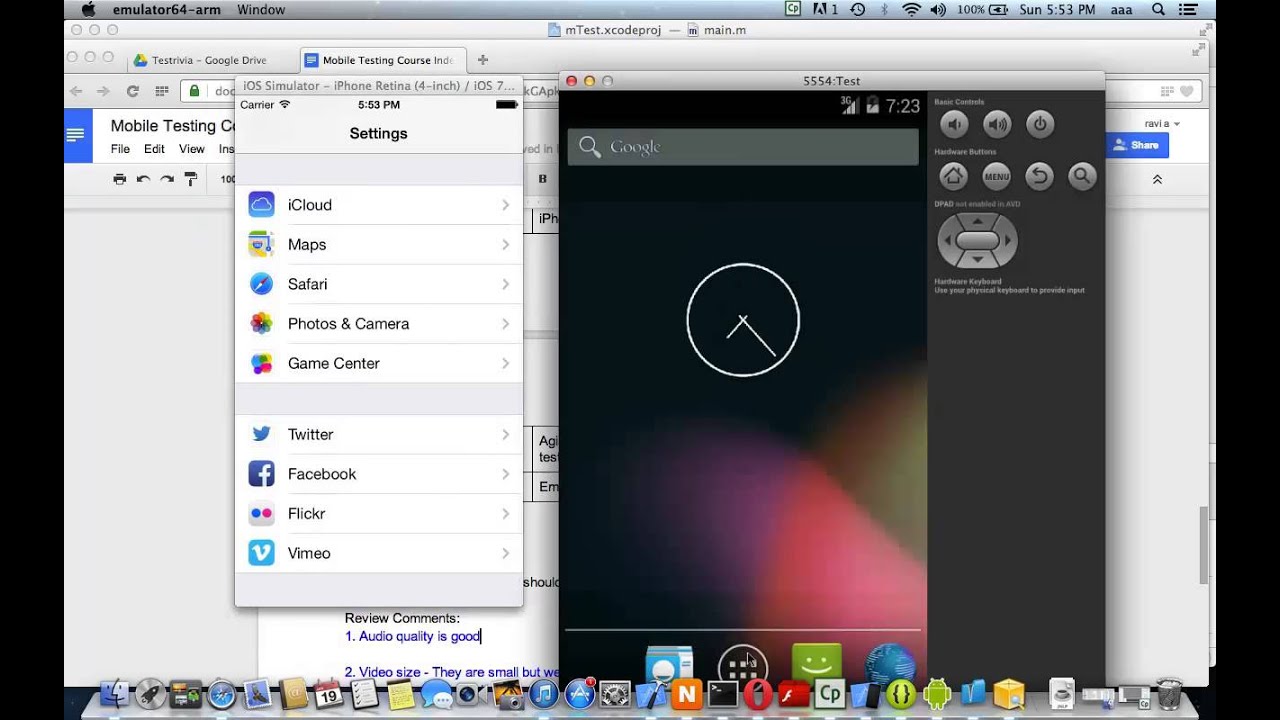Image resolution: width=1280 pixels, height=720 pixels.
Task: Select Mobile Testing Course Index tab
Action: [380, 60]
